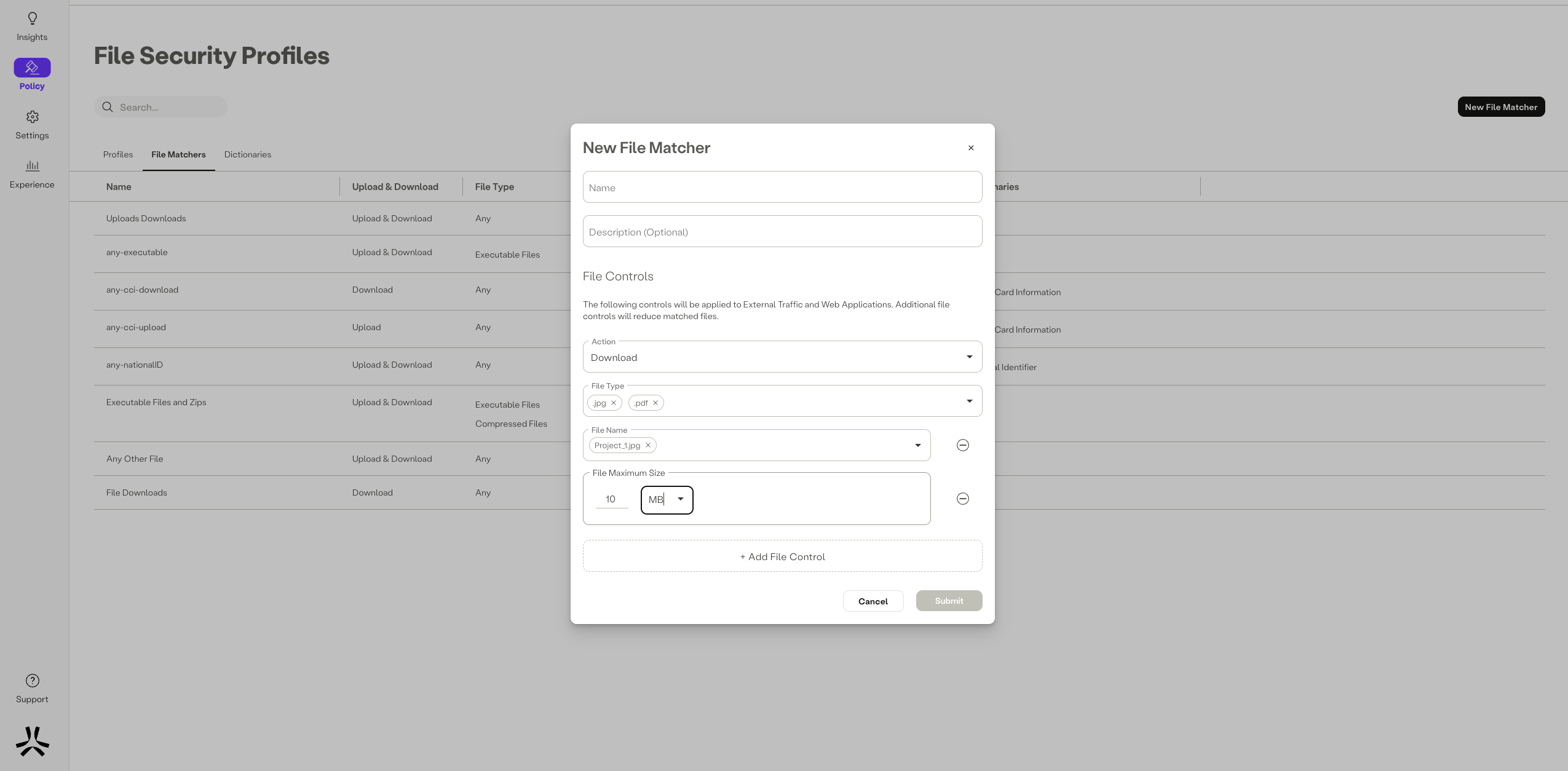1568x771 pixels.
Task: Switch to the Profiles tab
Action: point(117,154)
